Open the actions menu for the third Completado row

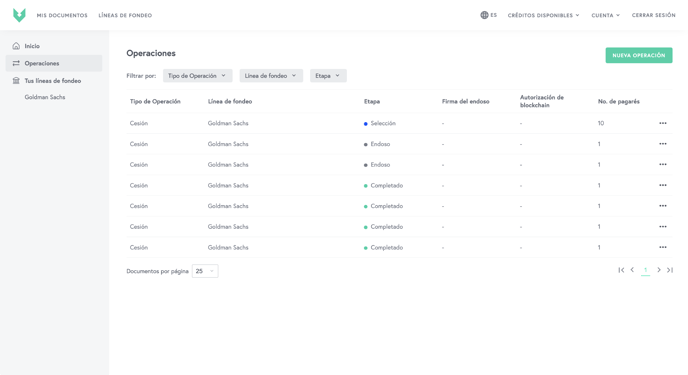click(663, 227)
